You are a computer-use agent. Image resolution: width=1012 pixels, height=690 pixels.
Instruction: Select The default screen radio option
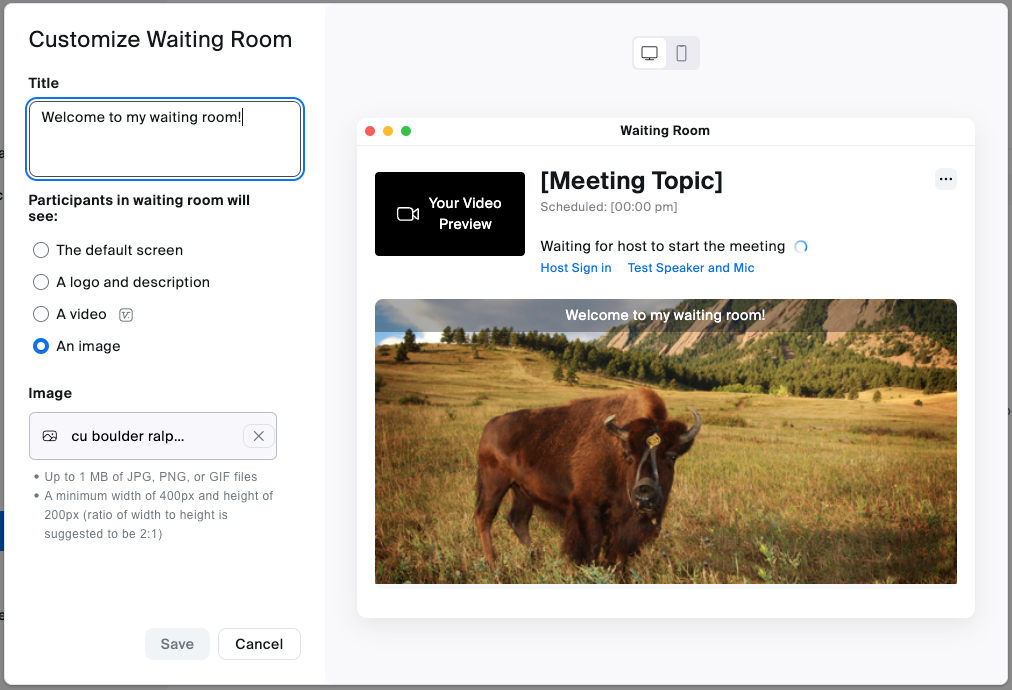[41, 250]
